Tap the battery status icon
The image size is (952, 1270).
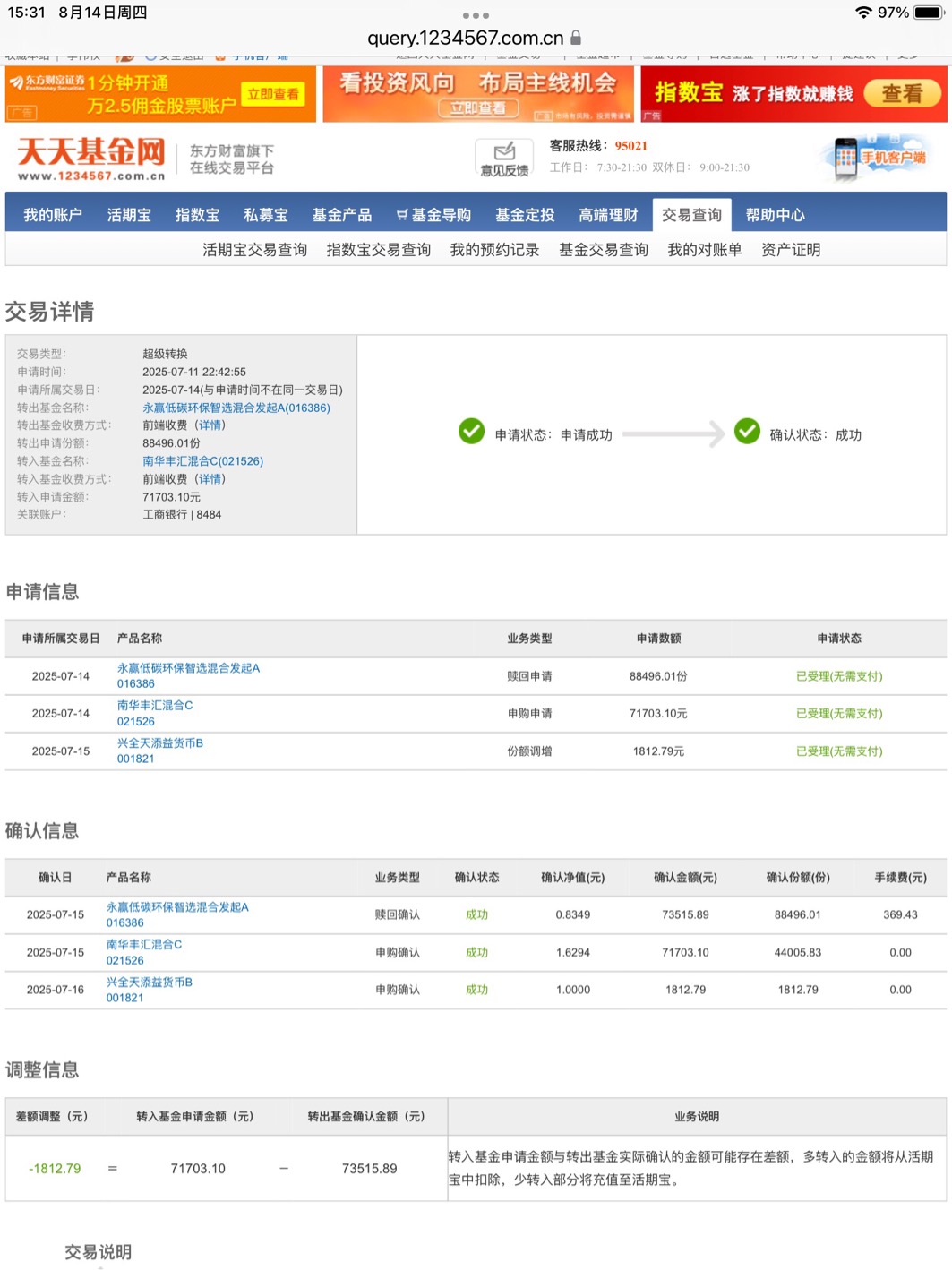[928, 13]
